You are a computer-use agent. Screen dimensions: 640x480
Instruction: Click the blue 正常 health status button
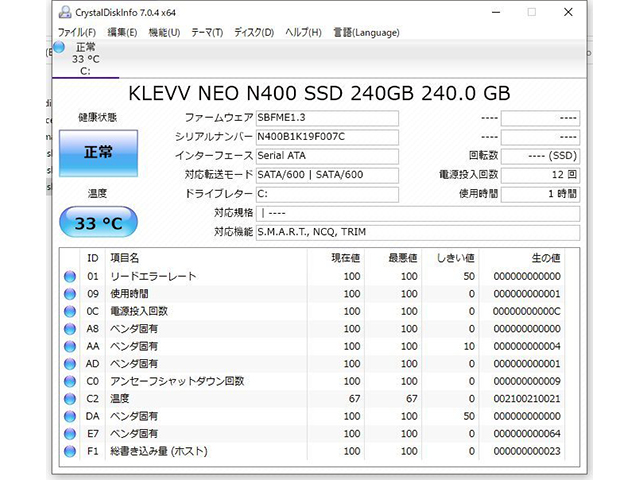(98, 153)
